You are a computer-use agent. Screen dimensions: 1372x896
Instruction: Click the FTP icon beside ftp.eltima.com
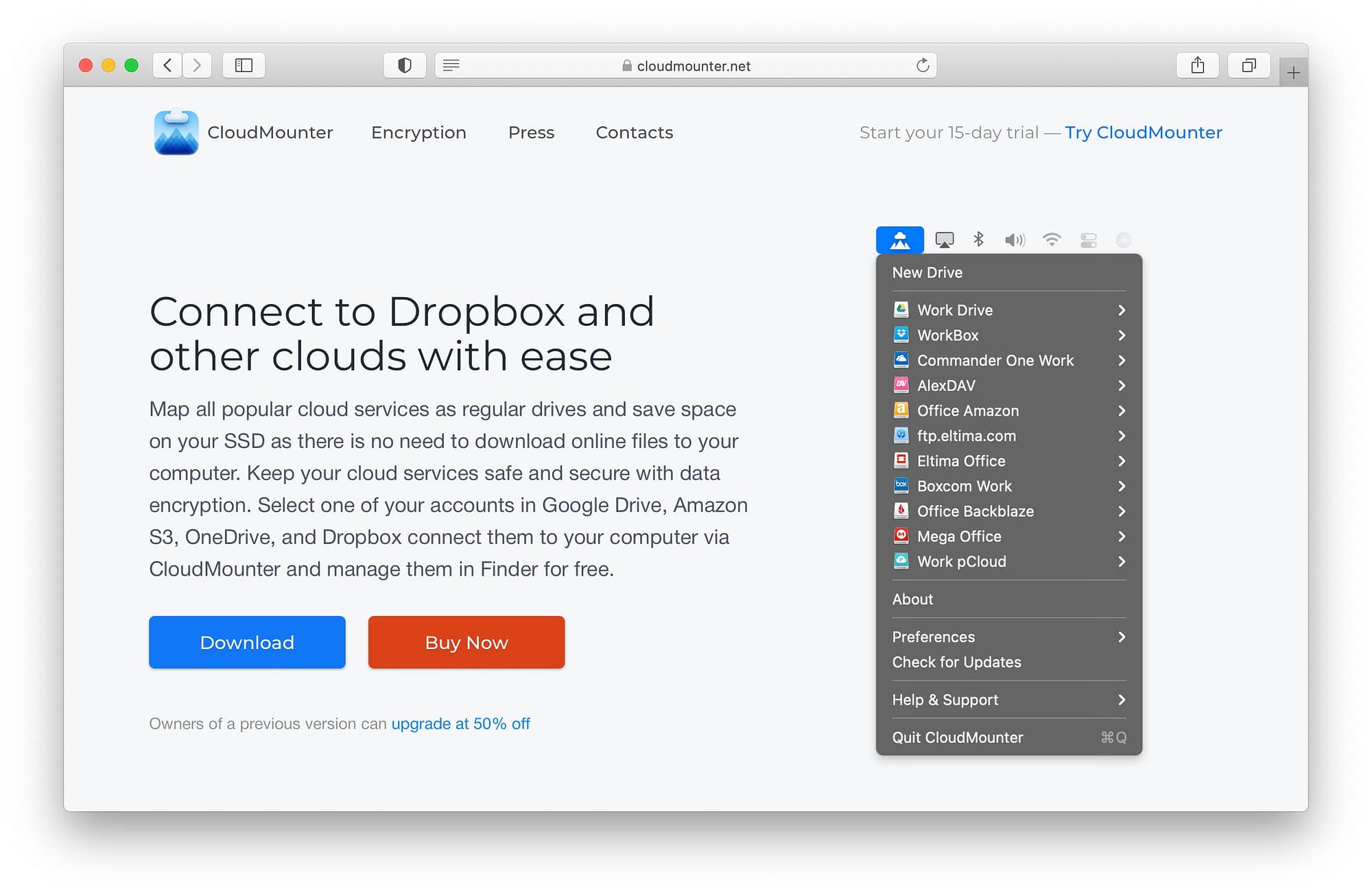[x=901, y=436]
